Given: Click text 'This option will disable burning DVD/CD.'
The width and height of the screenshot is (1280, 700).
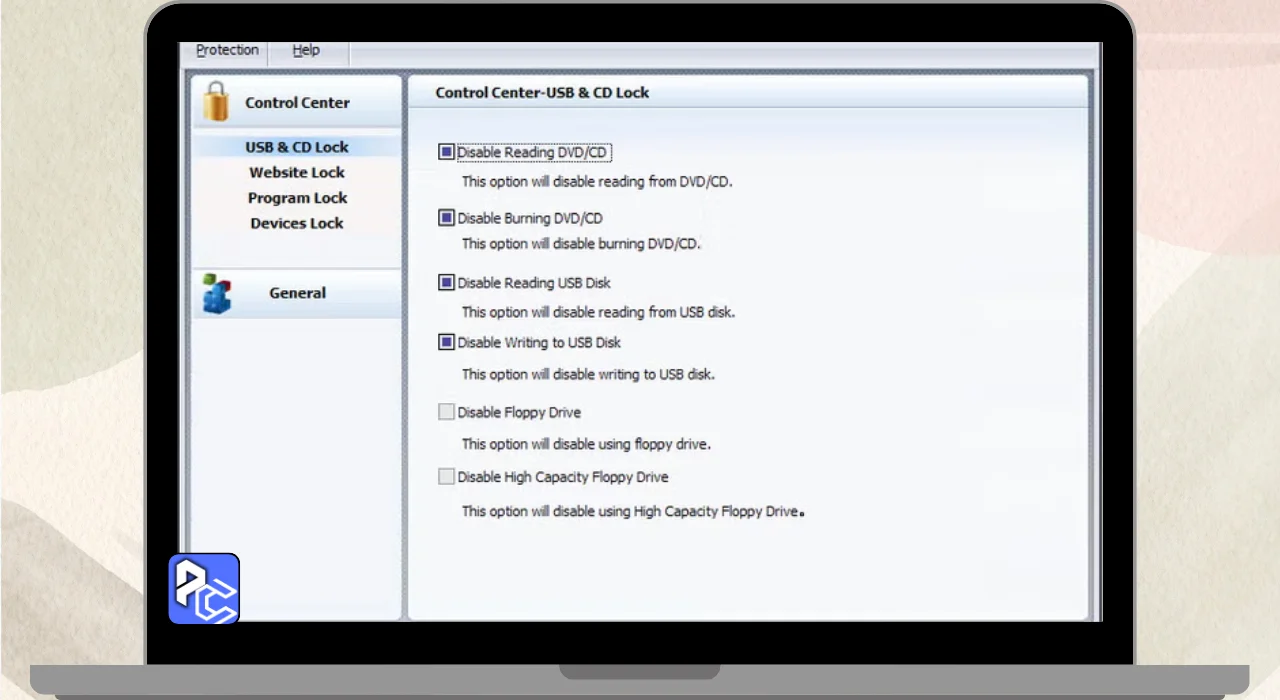Looking at the screenshot, I should [581, 243].
